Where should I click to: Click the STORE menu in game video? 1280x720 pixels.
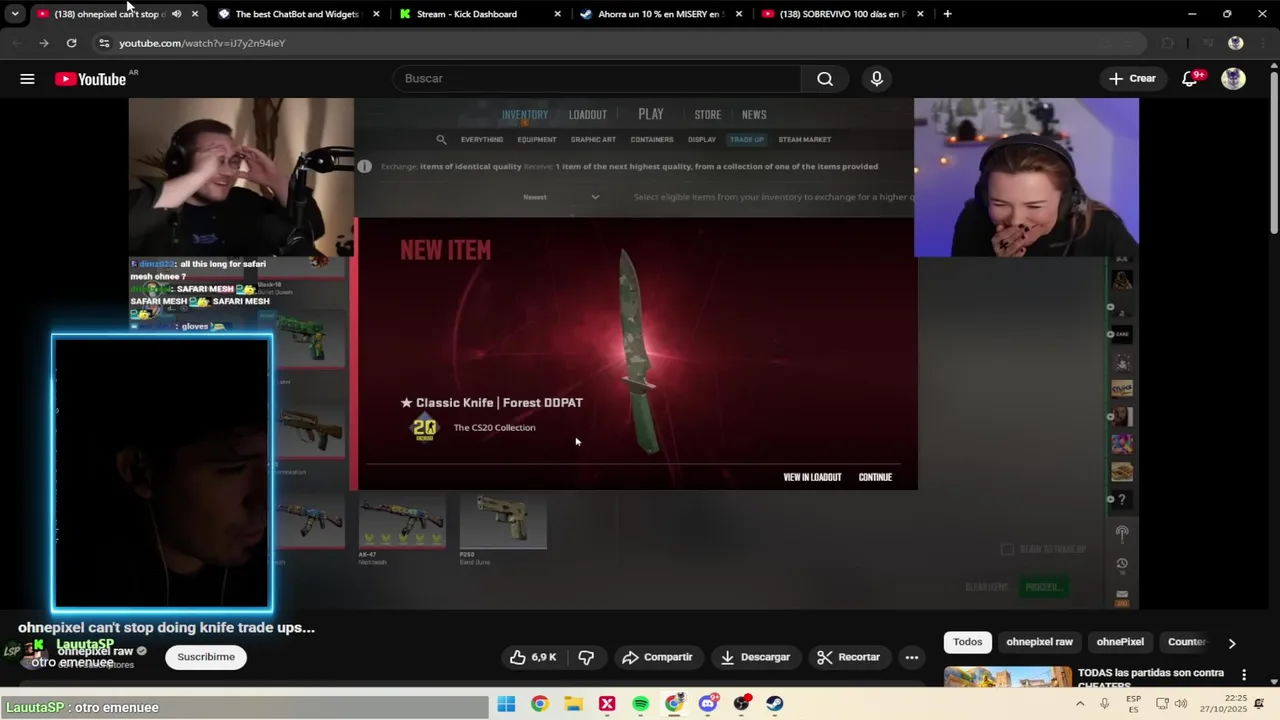point(708,115)
